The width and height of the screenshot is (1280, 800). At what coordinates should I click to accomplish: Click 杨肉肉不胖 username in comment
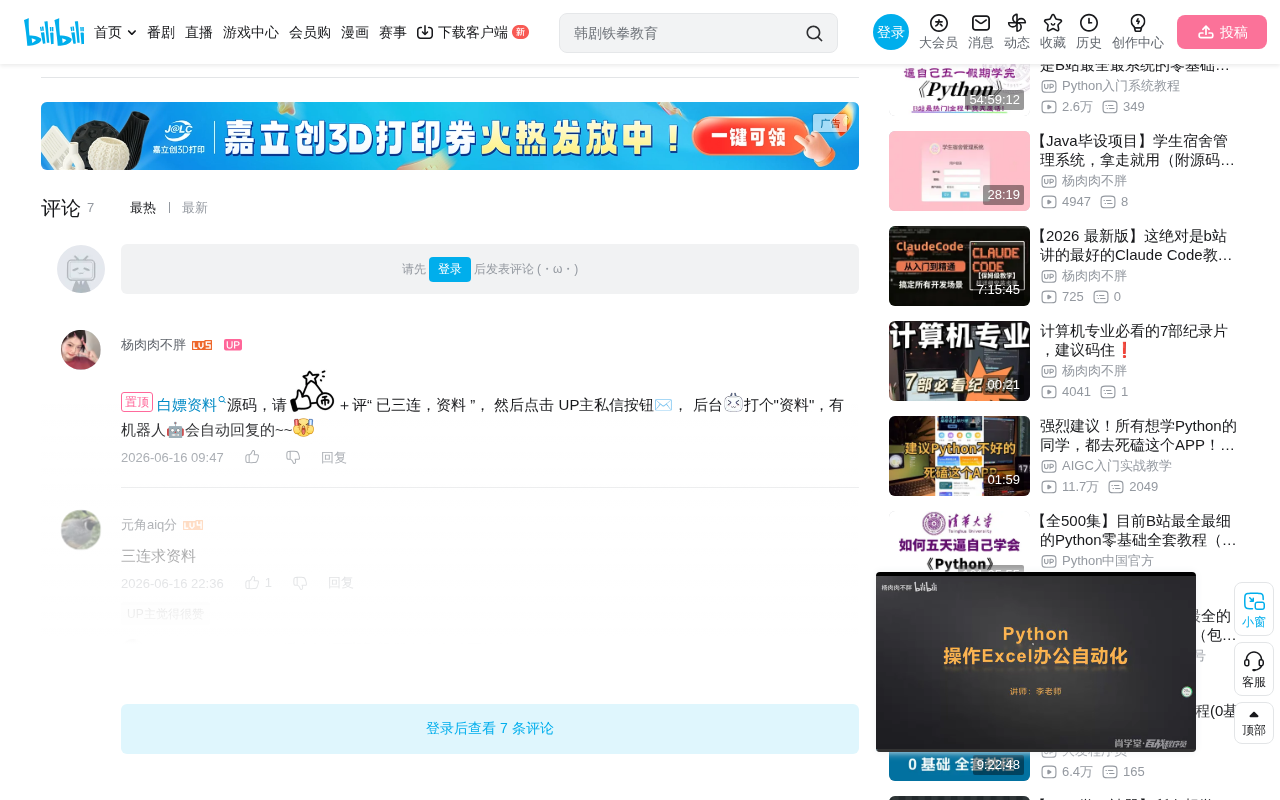153,345
